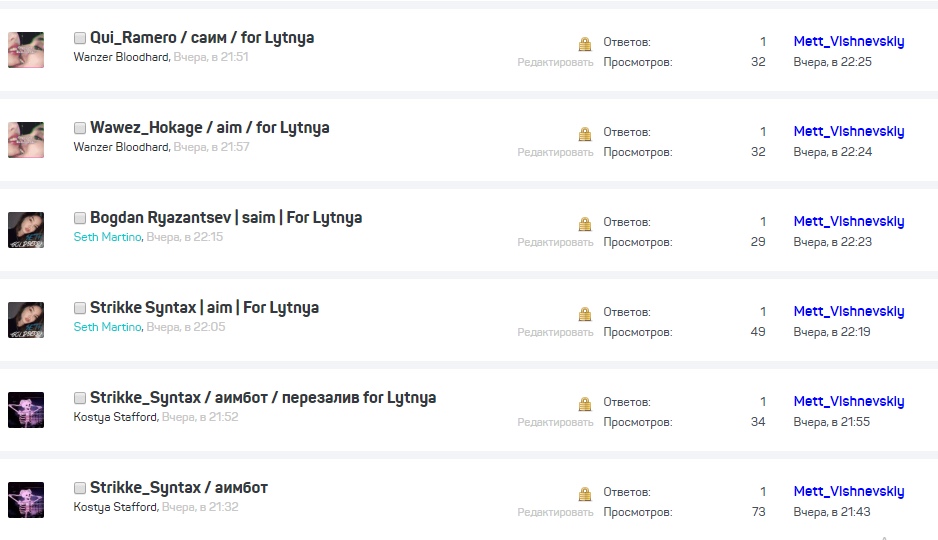938x540 pixels.
Task: Click Редактировать for Qui_Ramero thread
Action: pyautogui.click(x=555, y=62)
